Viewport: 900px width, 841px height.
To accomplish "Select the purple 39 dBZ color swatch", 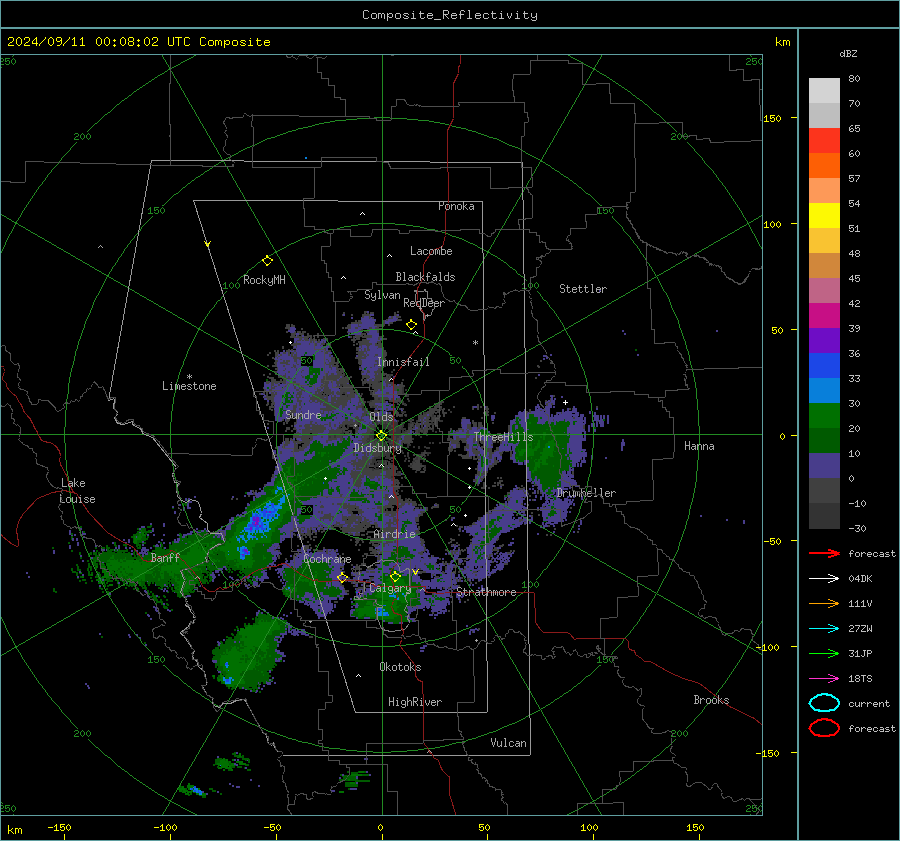I will [x=824, y=340].
